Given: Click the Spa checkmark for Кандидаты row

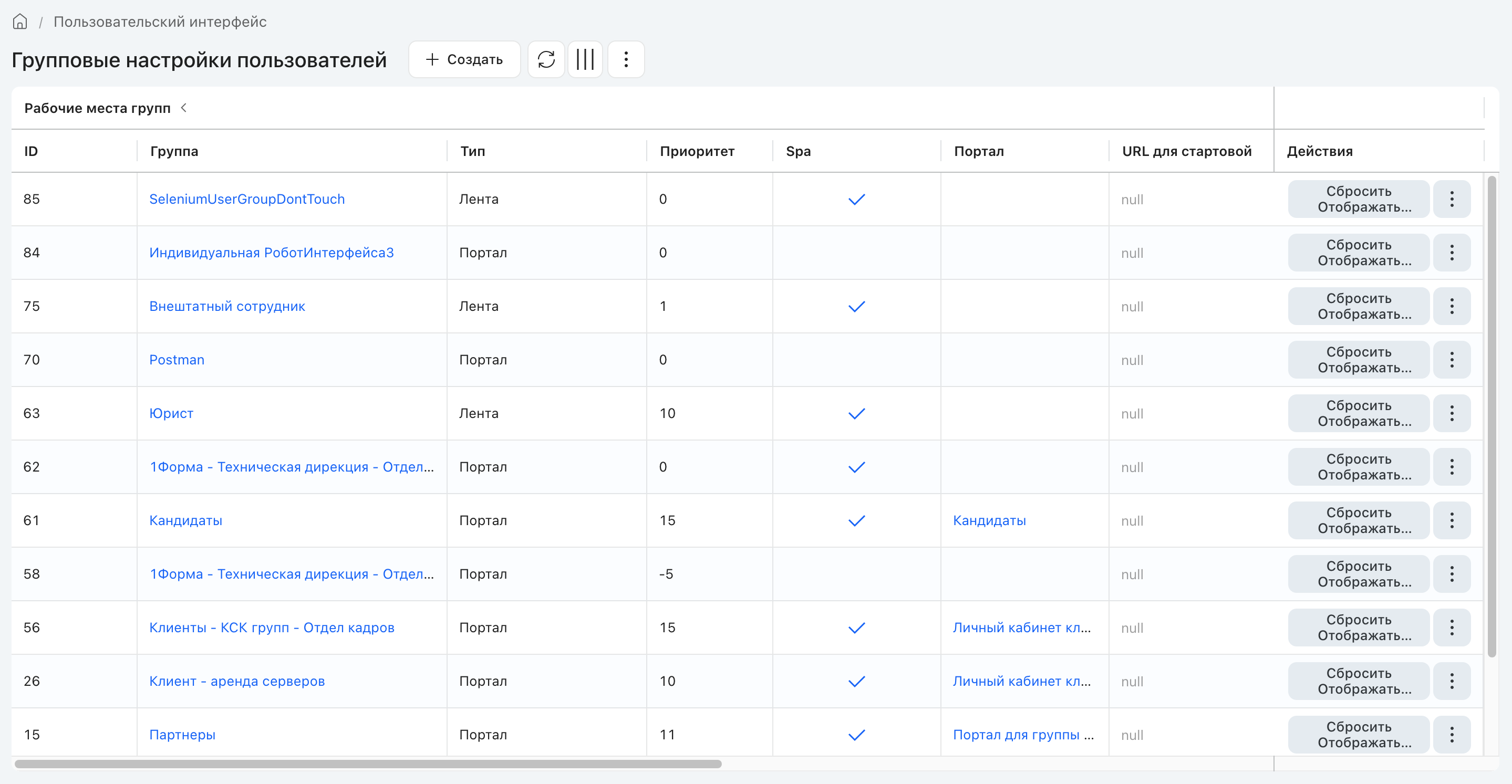Looking at the screenshot, I should coord(856,520).
